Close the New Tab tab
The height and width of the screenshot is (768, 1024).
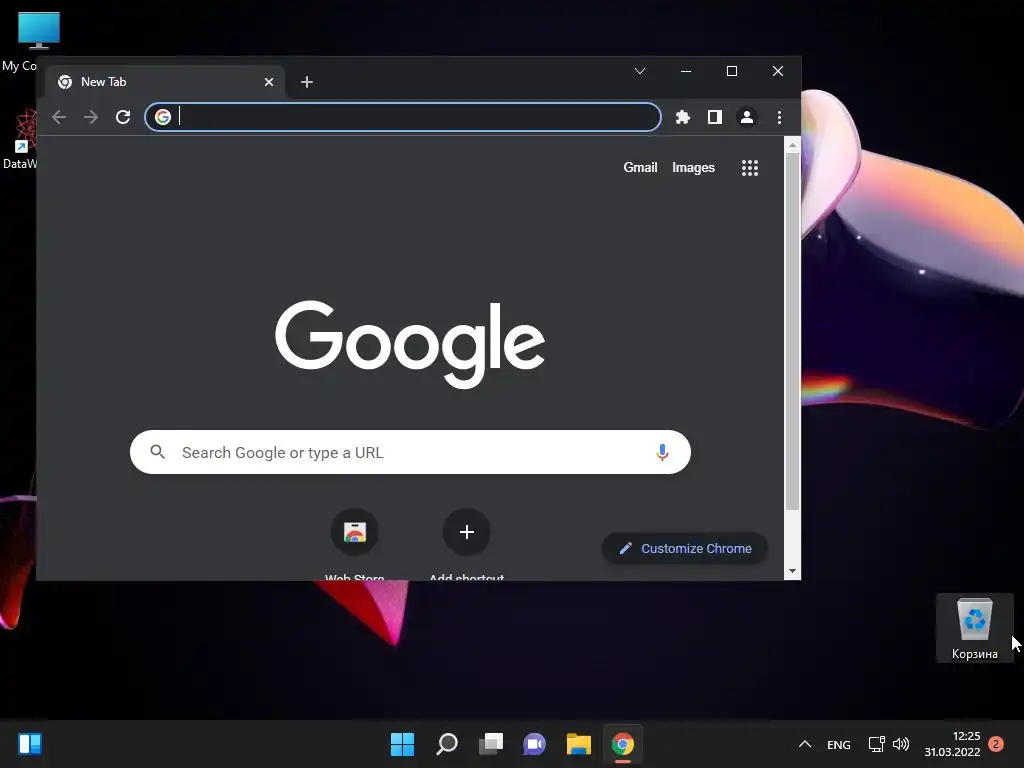click(x=268, y=82)
